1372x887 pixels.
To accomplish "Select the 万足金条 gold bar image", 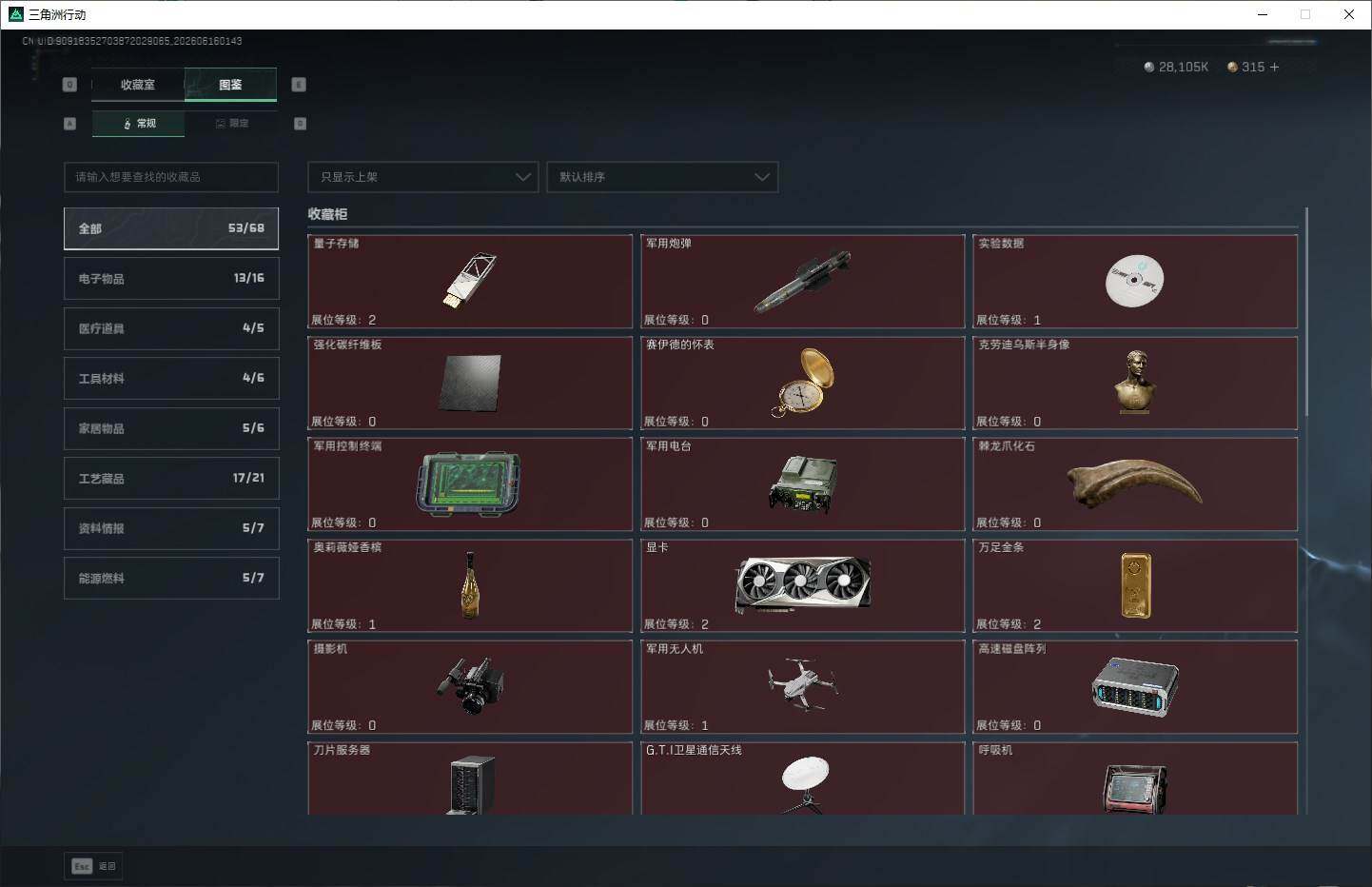I will click(x=1135, y=585).
